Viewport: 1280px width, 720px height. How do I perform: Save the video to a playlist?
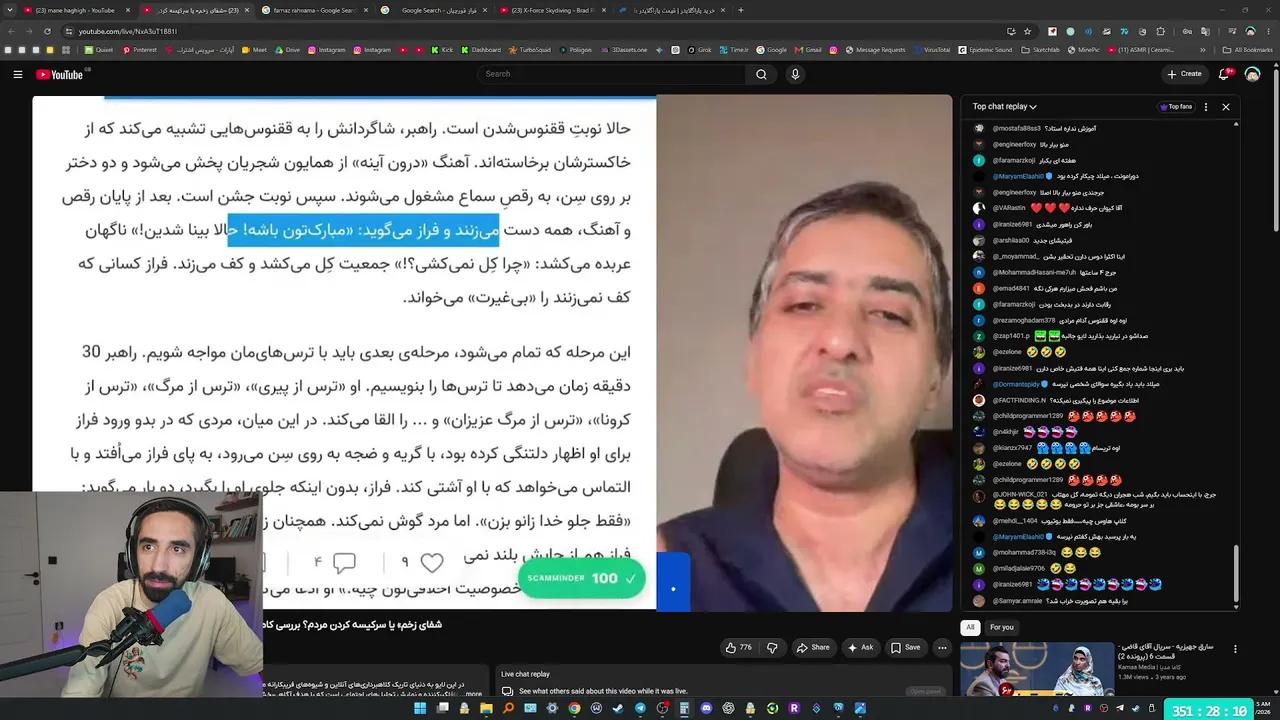pyautogui.click(x=905, y=648)
